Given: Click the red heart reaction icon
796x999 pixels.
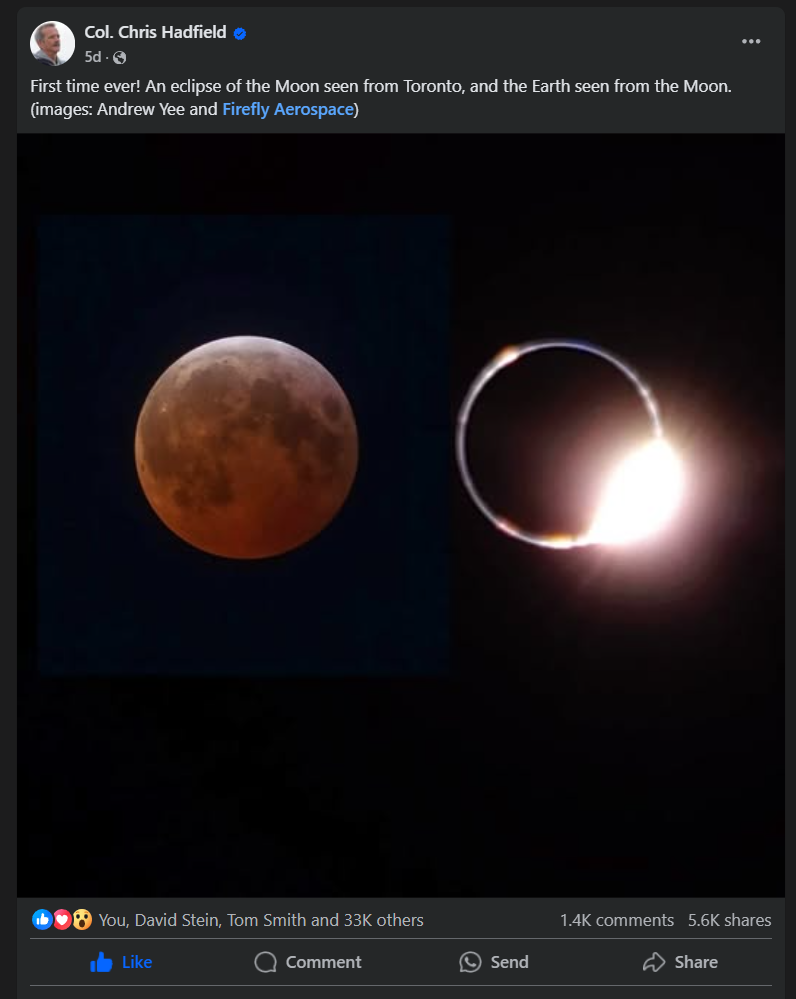Looking at the screenshot, I should pos(62,919).
